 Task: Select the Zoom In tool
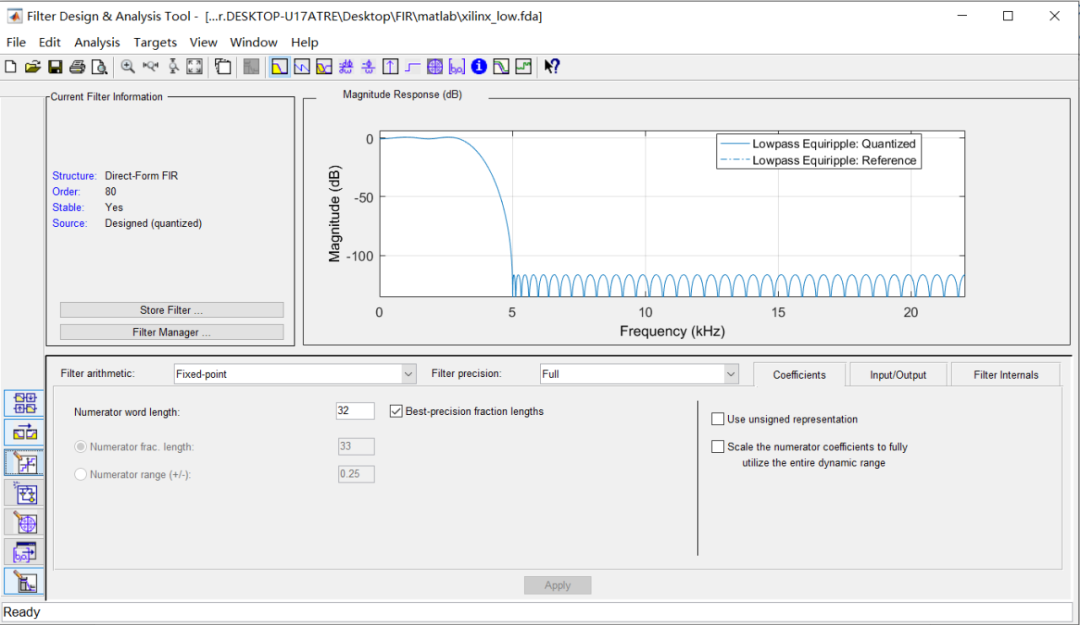tap(128, 67)
